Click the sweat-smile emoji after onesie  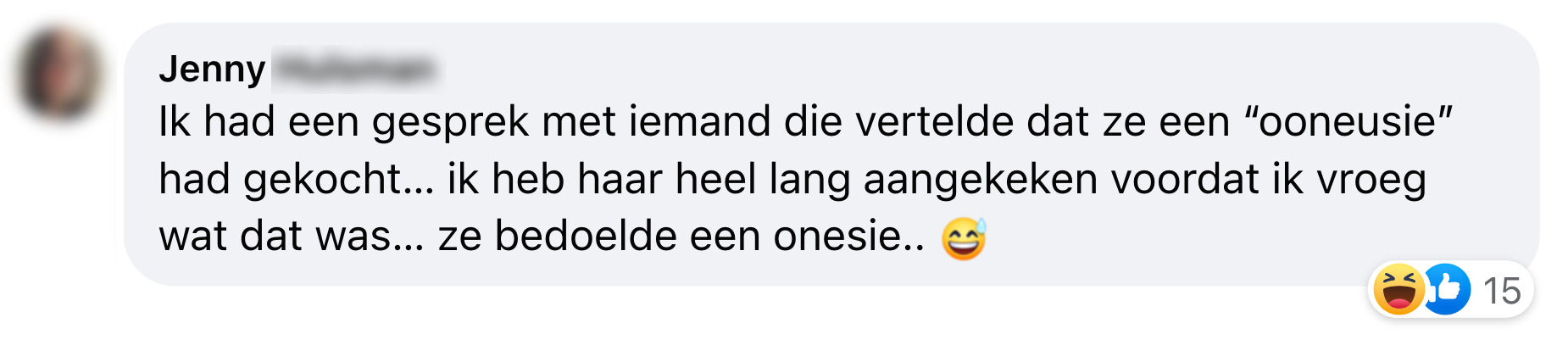(965, 237)
